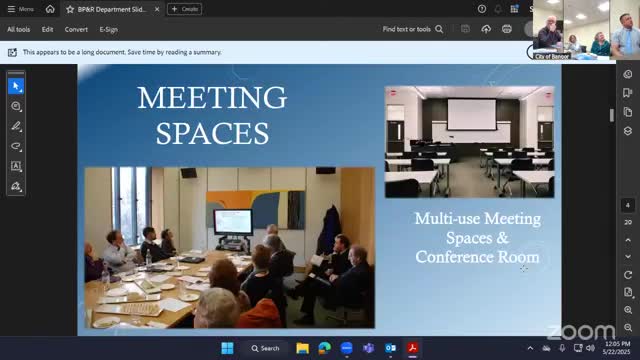
Task: Click the conference table meeting photo
Action: tap(230, 247)
